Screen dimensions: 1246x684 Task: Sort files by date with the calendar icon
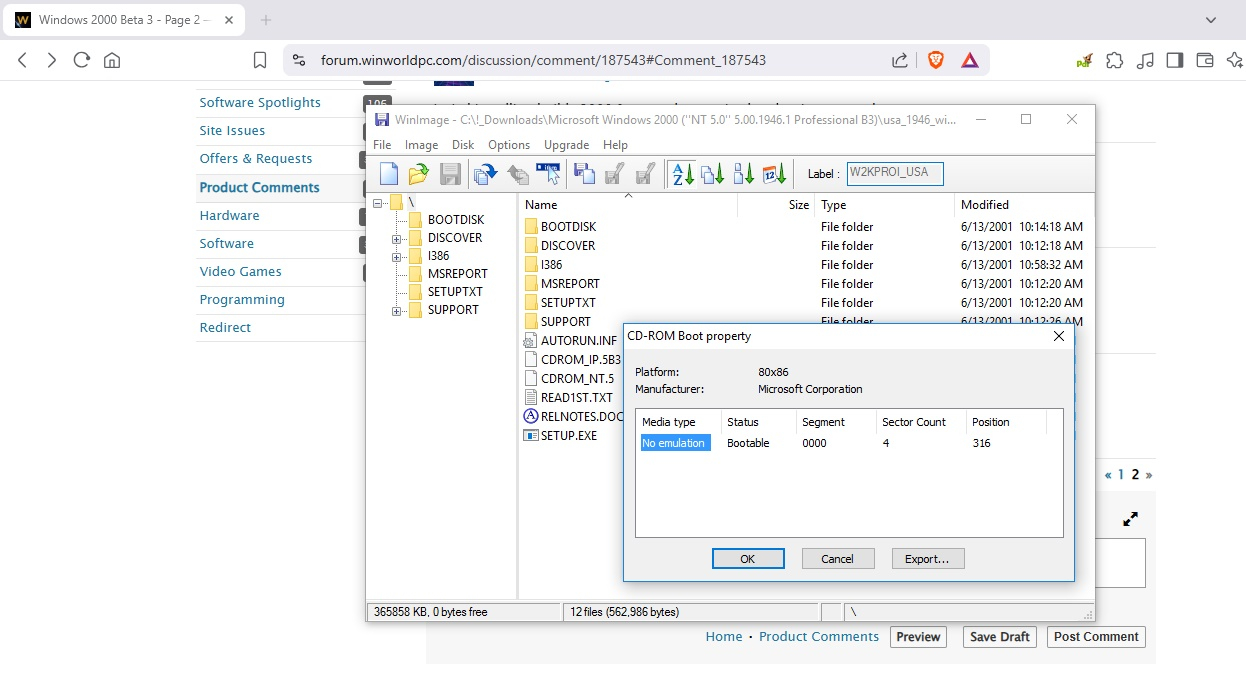click(x=774, y=174)
